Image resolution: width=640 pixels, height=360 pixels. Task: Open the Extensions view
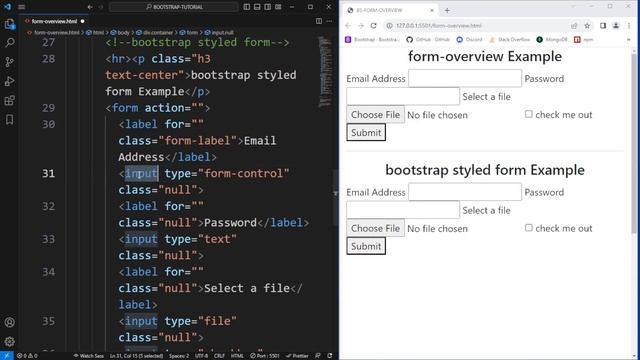(x=9, y=100)
